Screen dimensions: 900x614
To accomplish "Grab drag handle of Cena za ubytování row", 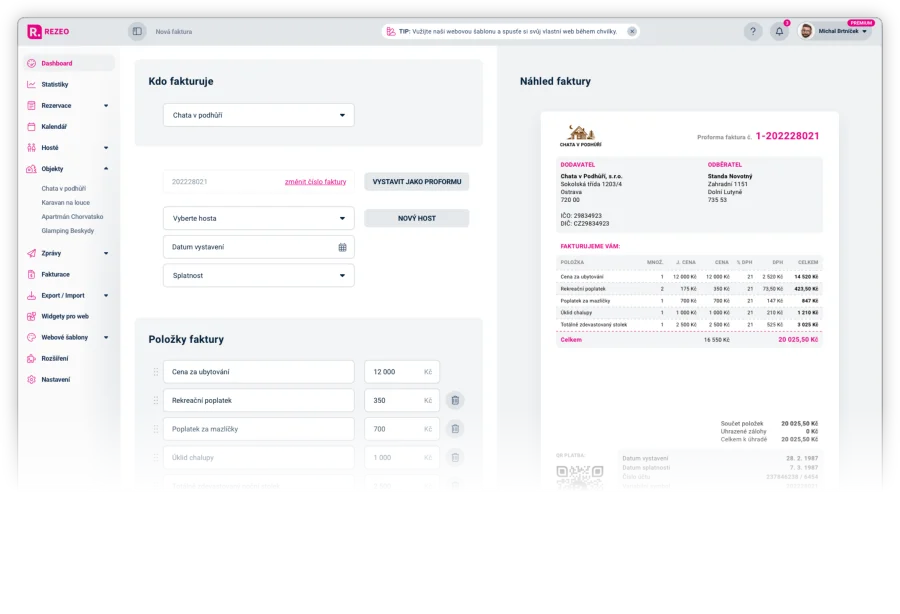I will 156,372.
